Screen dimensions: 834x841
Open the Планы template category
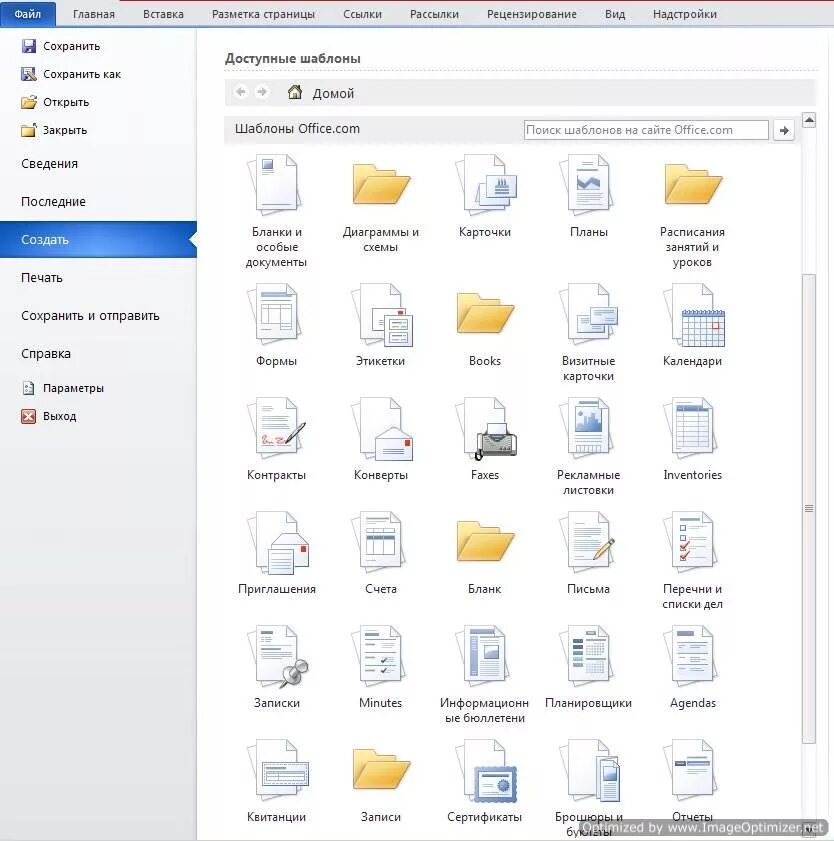(588, 195)
